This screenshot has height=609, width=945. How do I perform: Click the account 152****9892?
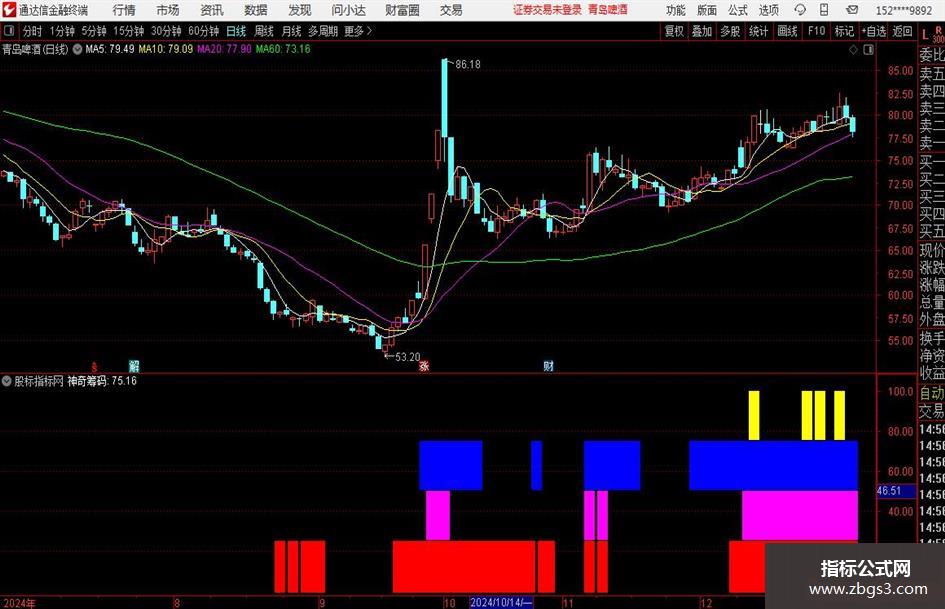[x=904, y=10]
